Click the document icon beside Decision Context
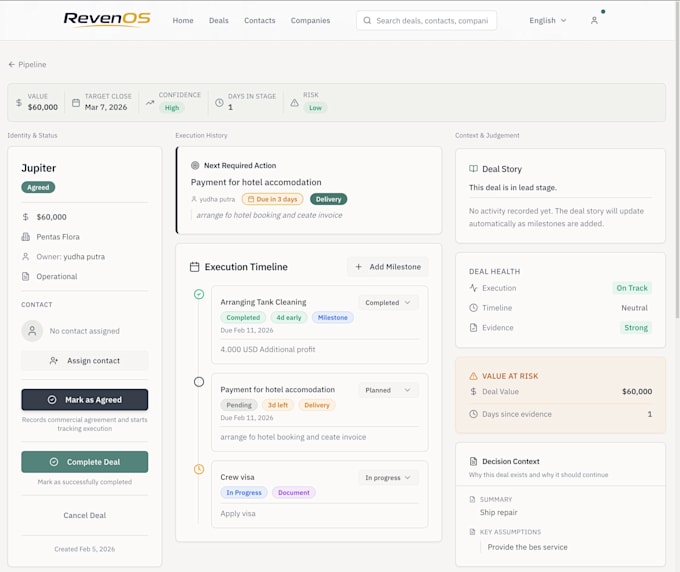 coord(473,461)
